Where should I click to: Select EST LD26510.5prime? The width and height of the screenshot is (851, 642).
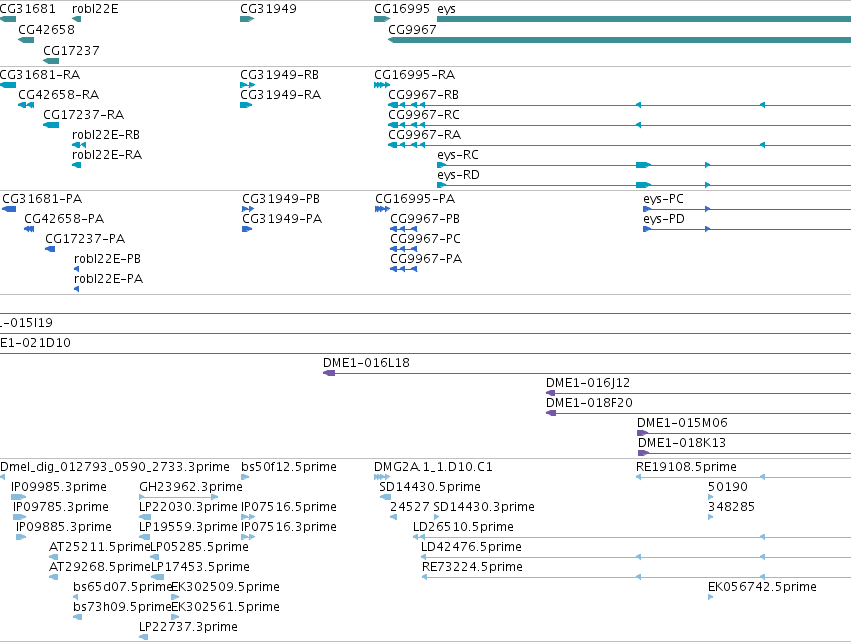point(463,527)
